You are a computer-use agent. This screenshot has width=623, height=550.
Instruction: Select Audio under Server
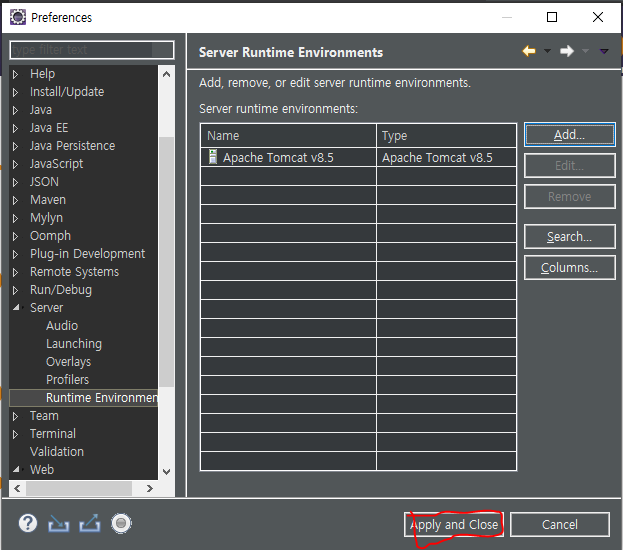62,325
